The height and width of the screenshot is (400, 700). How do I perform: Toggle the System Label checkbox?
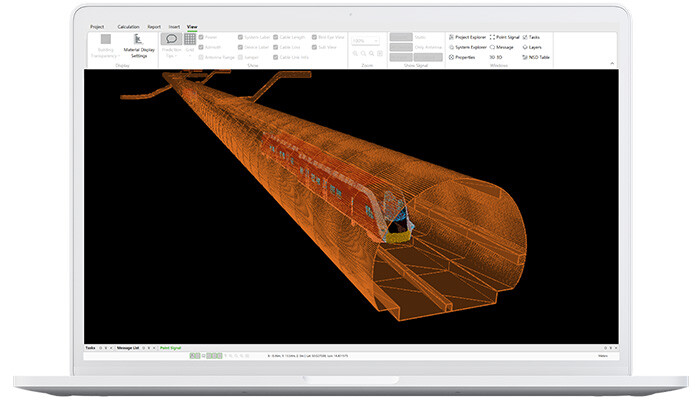pyautogui.click(x=240, y=37)
